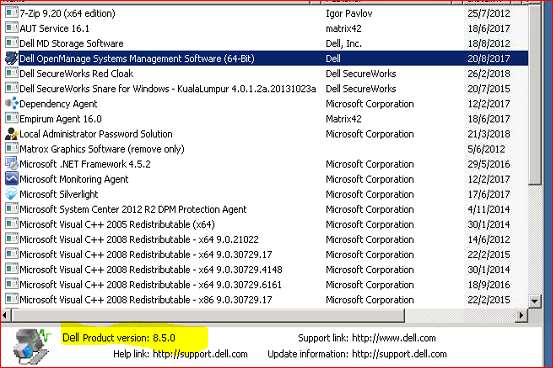Click publisher Dell, Inc.
The height and width of the screenshot is (368, 553).
[344, 44]
